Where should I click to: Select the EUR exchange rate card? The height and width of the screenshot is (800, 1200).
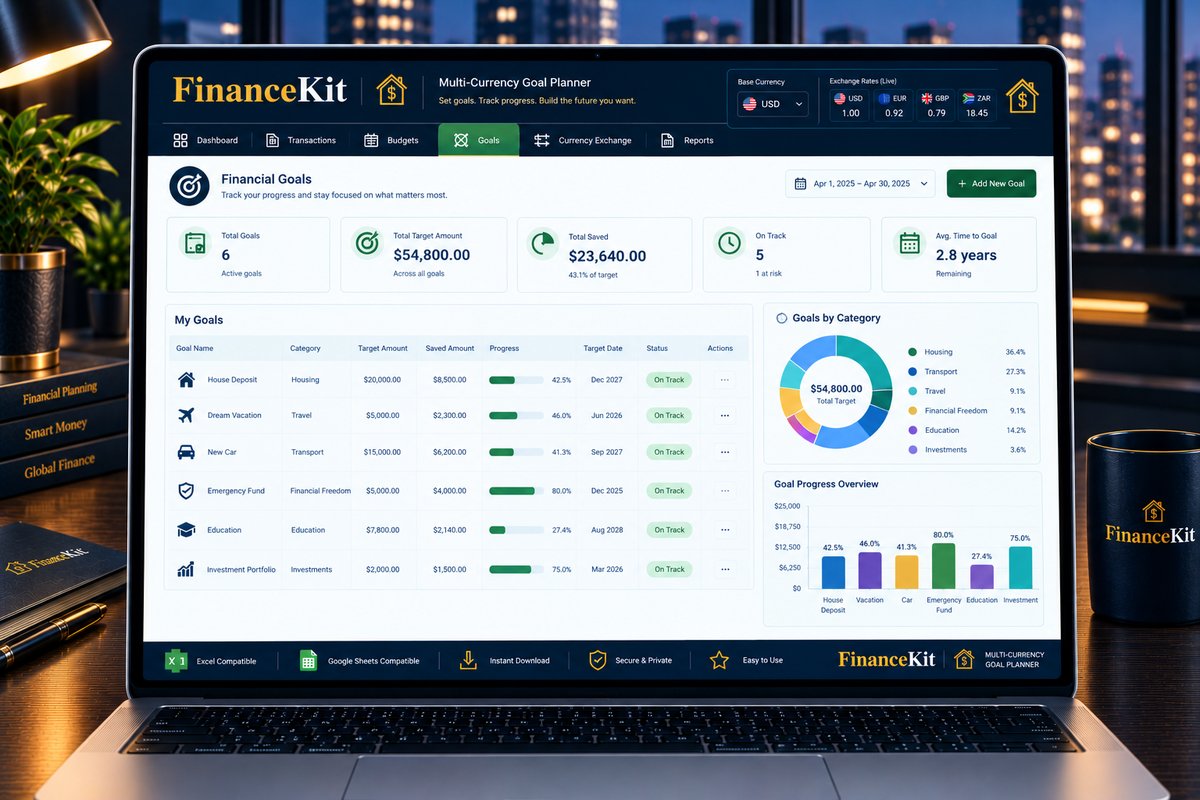click(894, 105)
